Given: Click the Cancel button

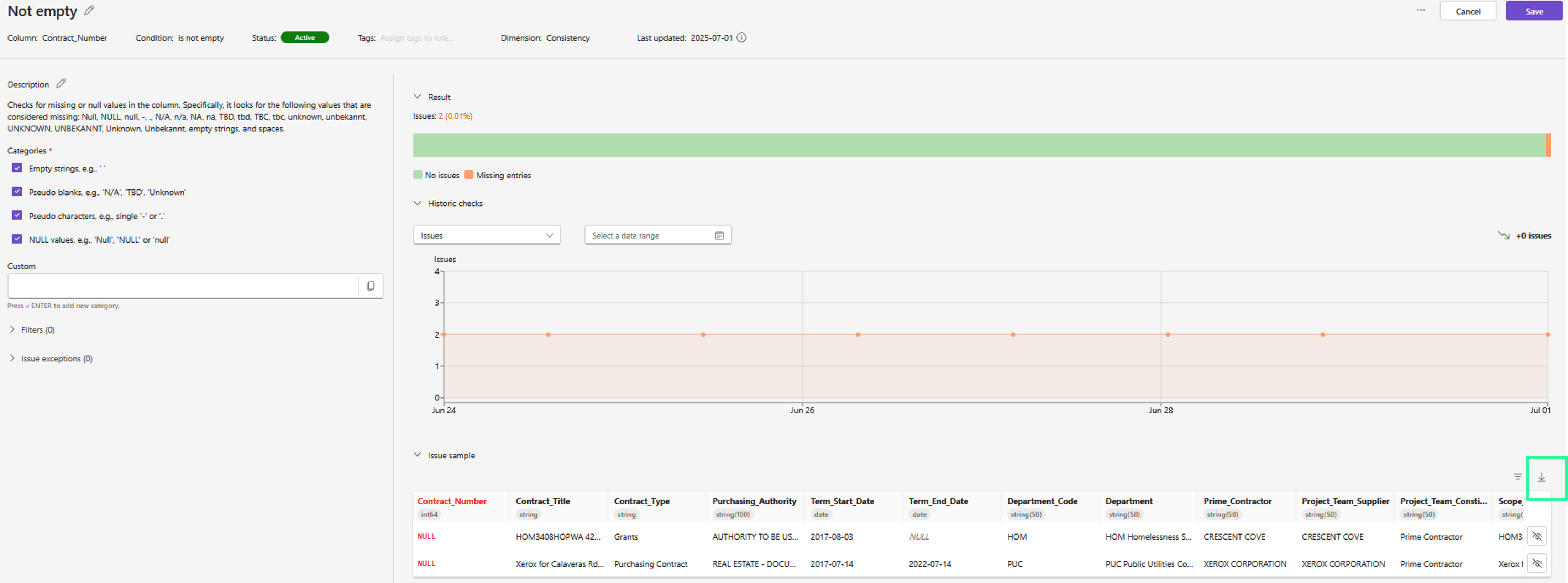Looking at the screenshot, I should click(x=1468, y=11).
